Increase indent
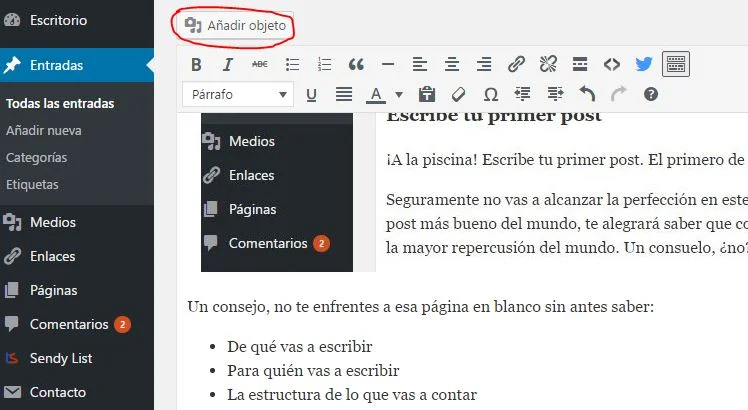 point(555,95)
